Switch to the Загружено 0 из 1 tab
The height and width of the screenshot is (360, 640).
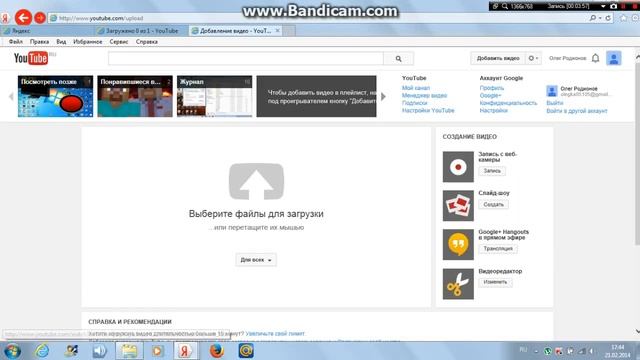142,31
